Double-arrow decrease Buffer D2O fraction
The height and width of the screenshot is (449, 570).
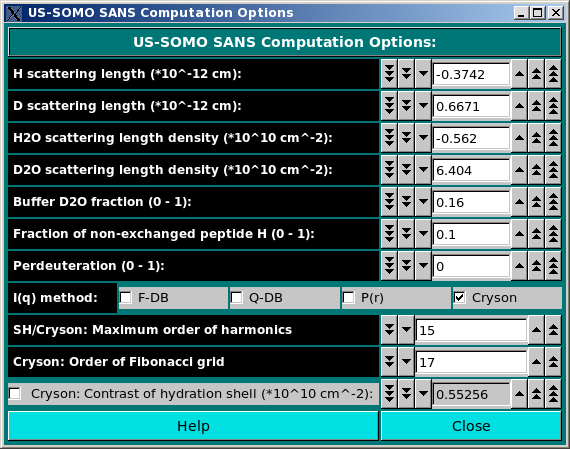(406, 202)
